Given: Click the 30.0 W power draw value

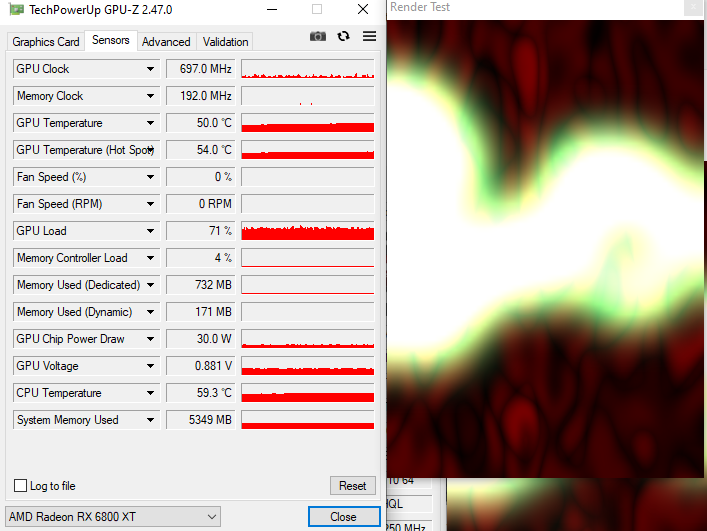Looking at the screenshot, I should [201, 339].
